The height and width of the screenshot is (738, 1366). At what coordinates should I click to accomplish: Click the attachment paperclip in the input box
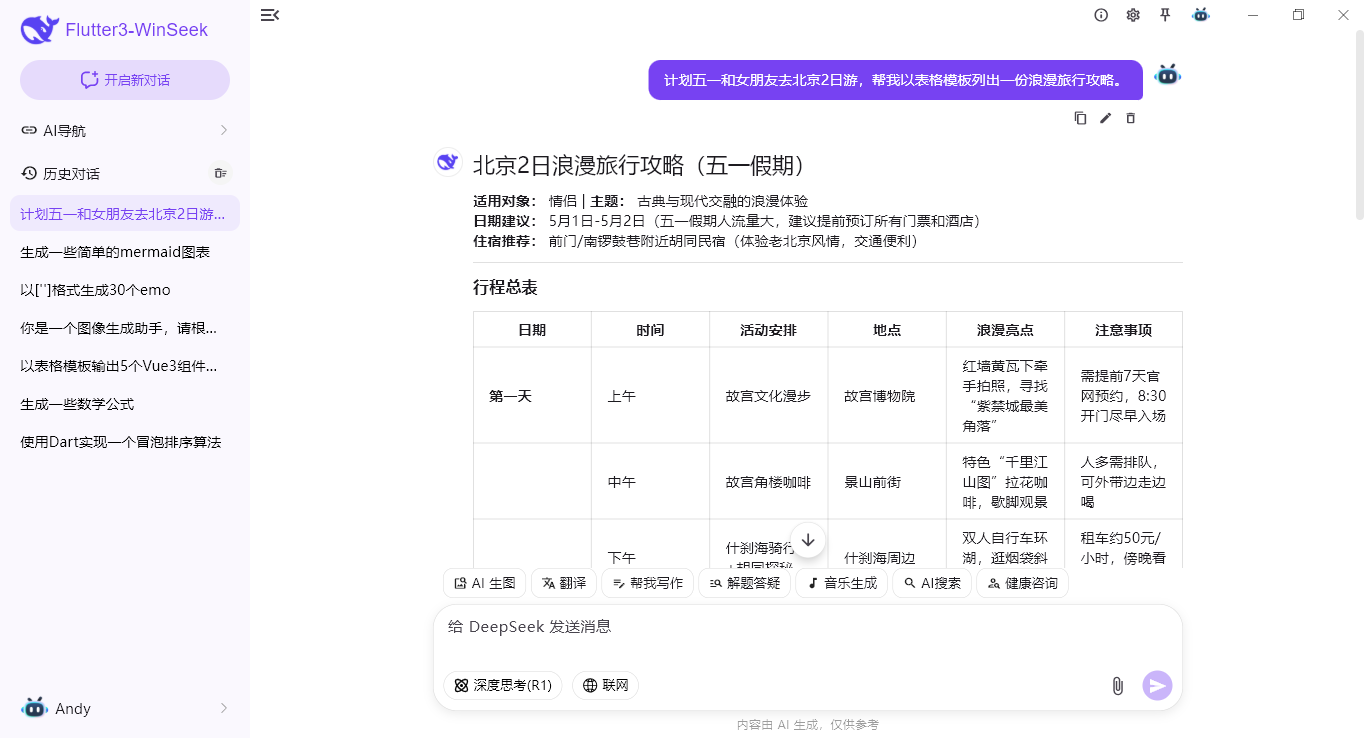coord(1117,686)
